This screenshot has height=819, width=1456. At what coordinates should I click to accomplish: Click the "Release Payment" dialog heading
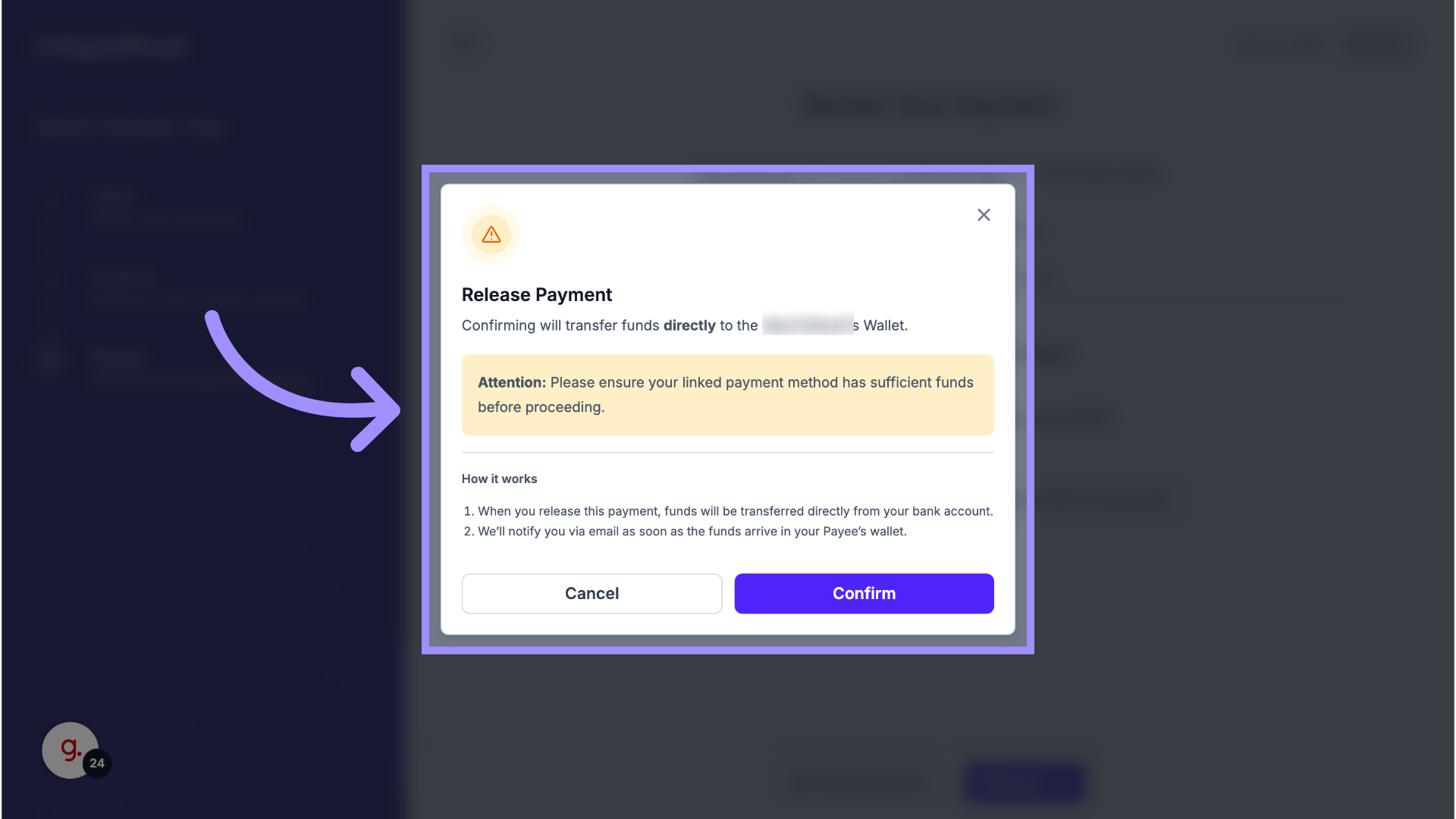point(536,294)
